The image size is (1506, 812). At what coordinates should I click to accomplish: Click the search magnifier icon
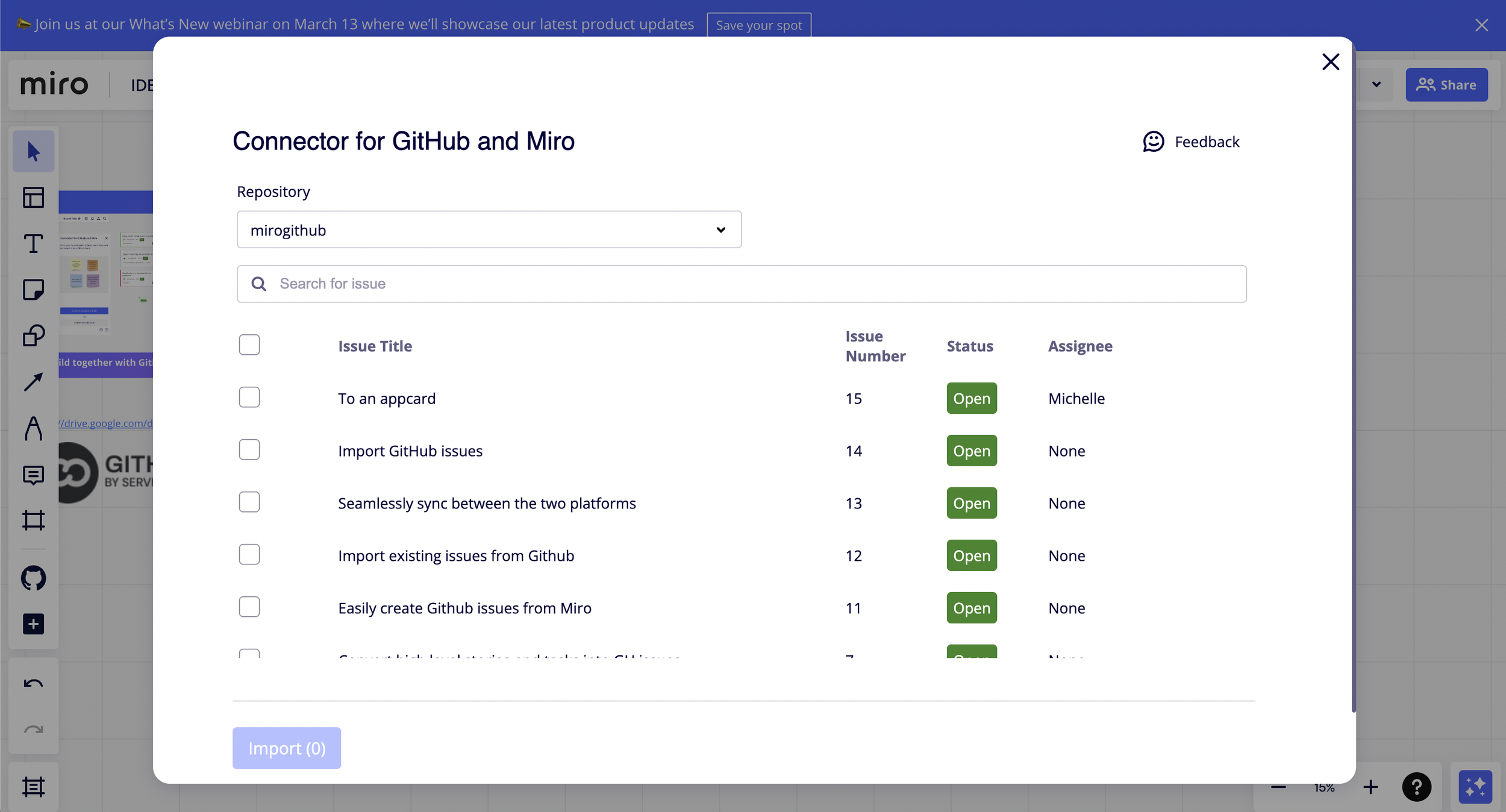[259, 284]
